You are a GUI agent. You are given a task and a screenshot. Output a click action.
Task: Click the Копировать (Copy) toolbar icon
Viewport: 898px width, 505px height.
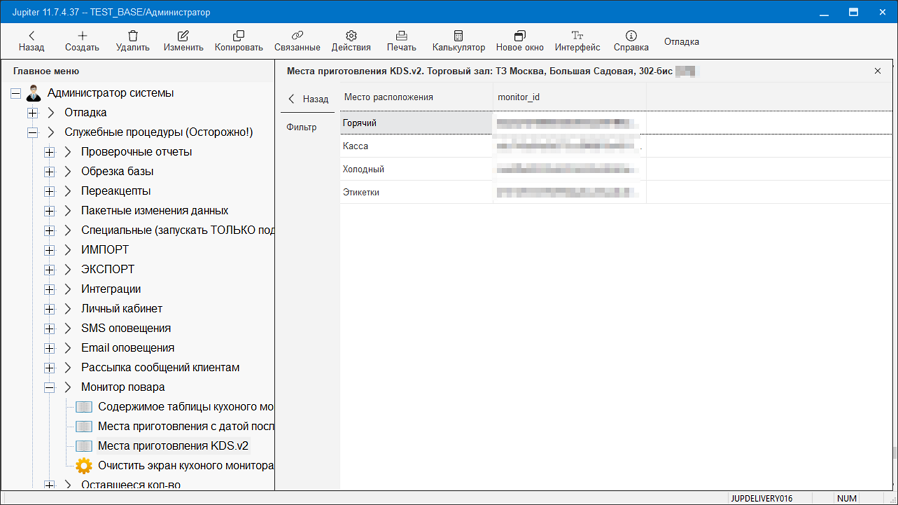point(238,36)
